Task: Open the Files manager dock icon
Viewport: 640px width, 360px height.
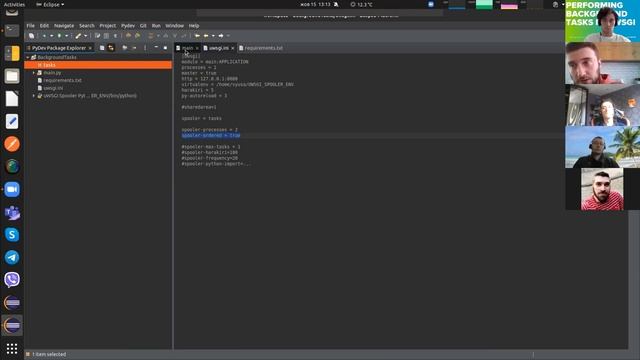Action: 12,76
